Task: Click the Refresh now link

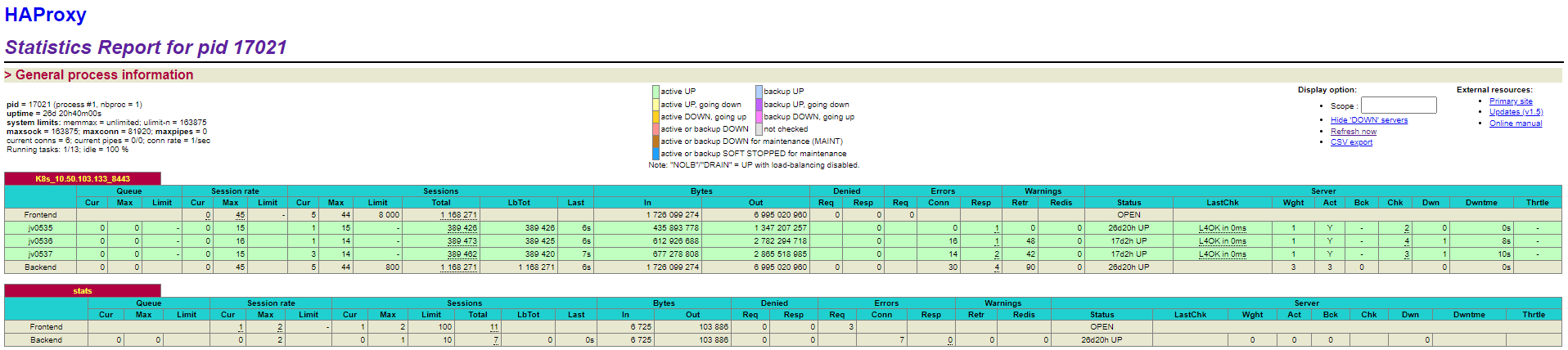Action: pos(1354,132)
